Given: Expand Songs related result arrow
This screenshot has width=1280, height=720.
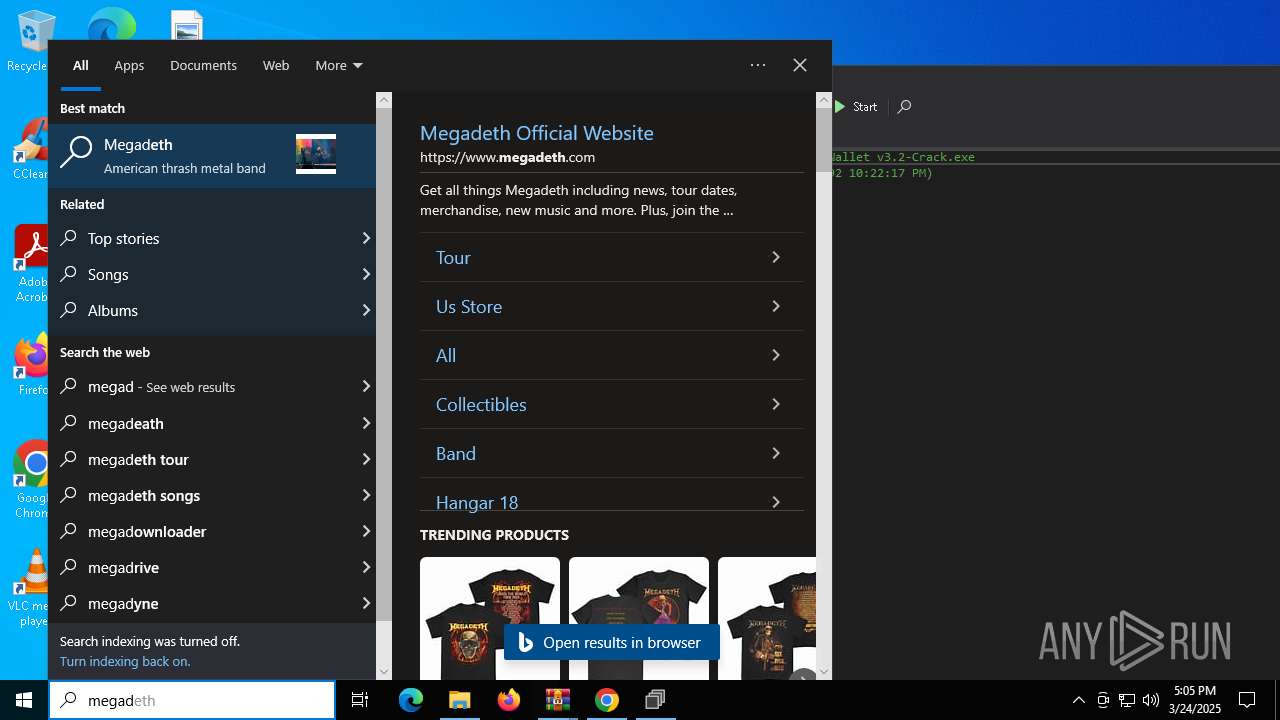Looking at the screenshot, I should [366, 274].
